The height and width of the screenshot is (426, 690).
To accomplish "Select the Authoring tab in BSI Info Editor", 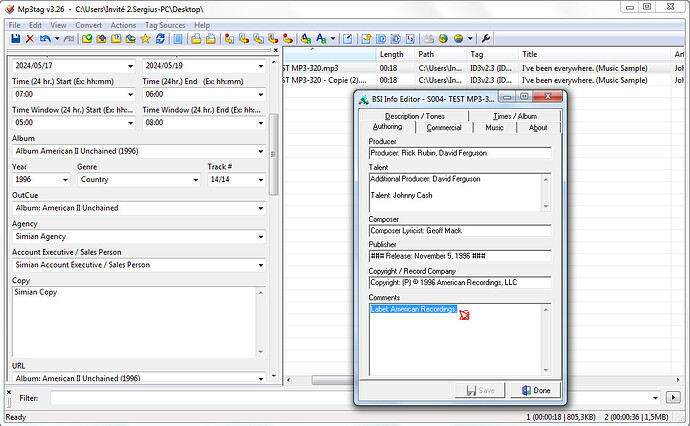I will [x=387, y=127].
